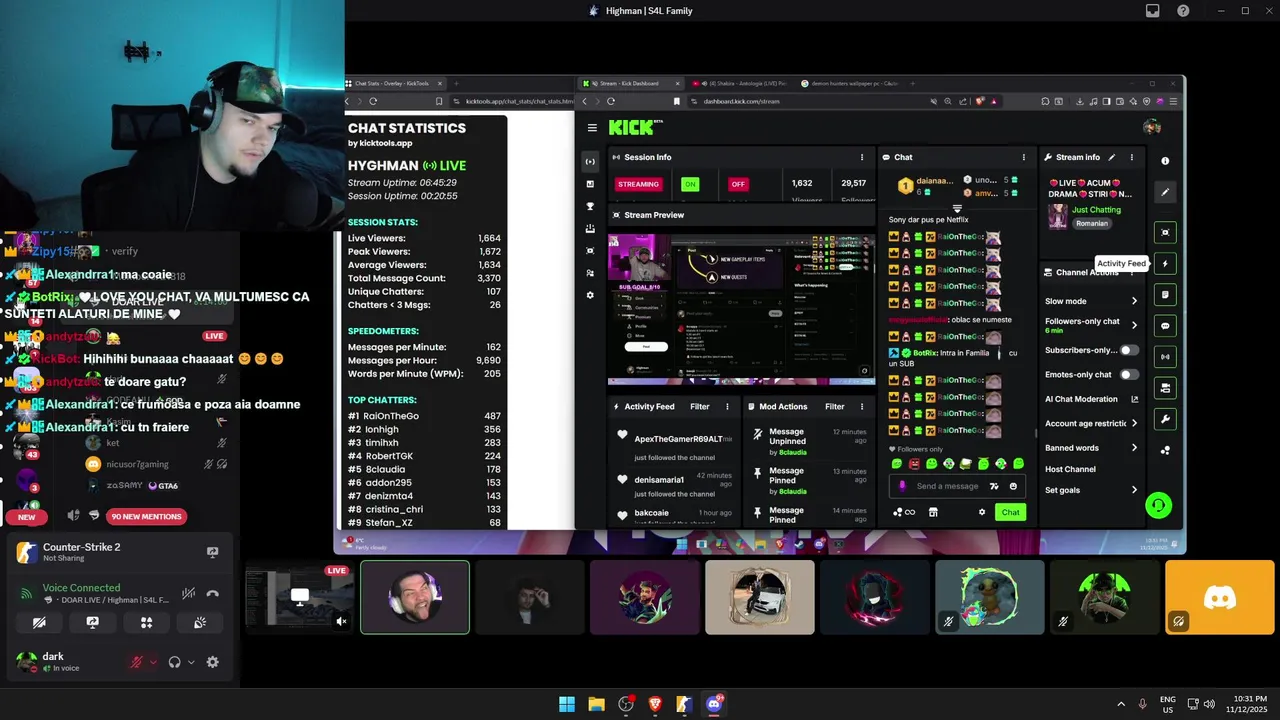Image resolution: width=1280 pixels, height=720 pixels.
Task: Click the Discord logo participant tile
Action: click(1219, 597)
